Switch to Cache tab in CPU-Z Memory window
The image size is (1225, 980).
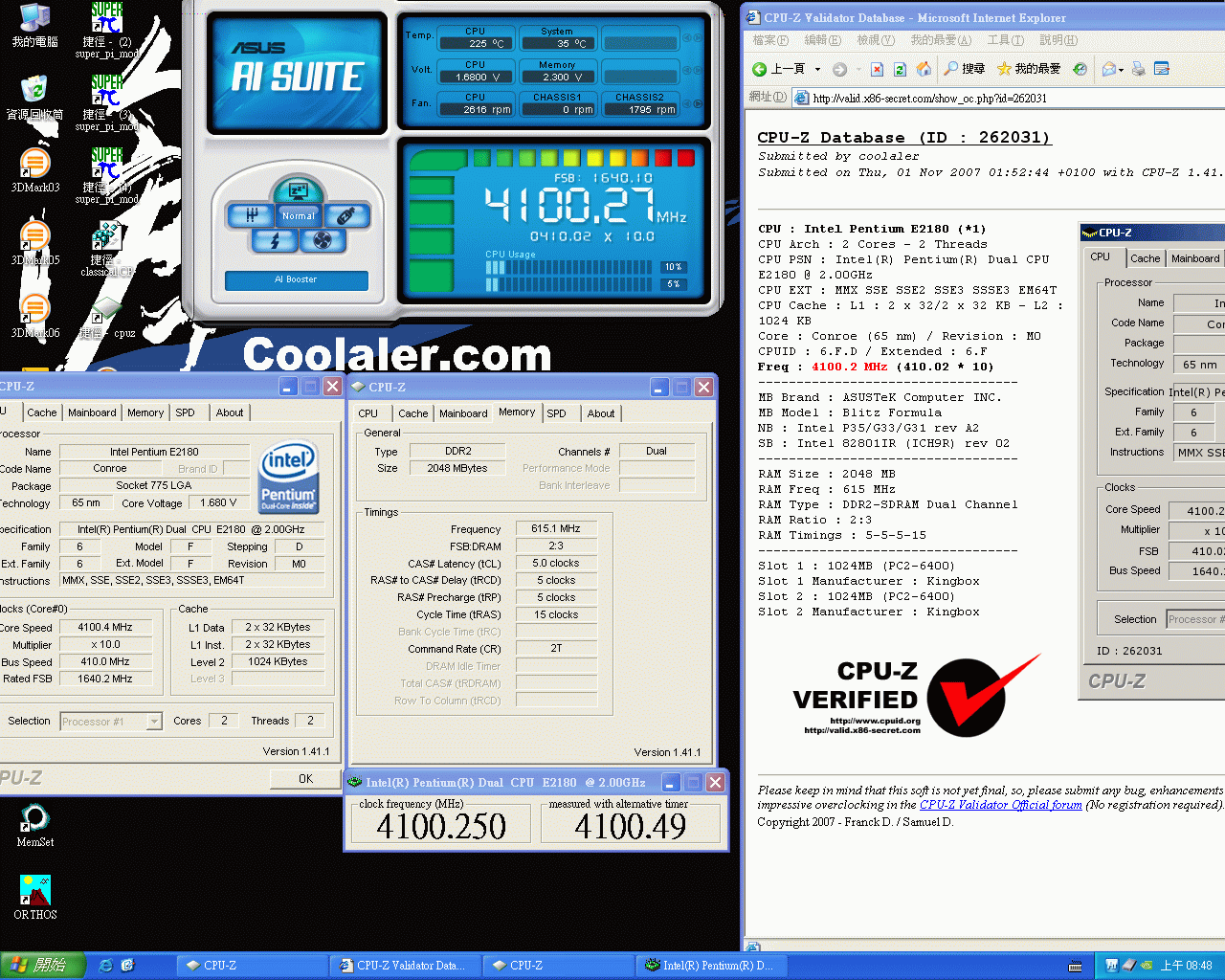413,413
